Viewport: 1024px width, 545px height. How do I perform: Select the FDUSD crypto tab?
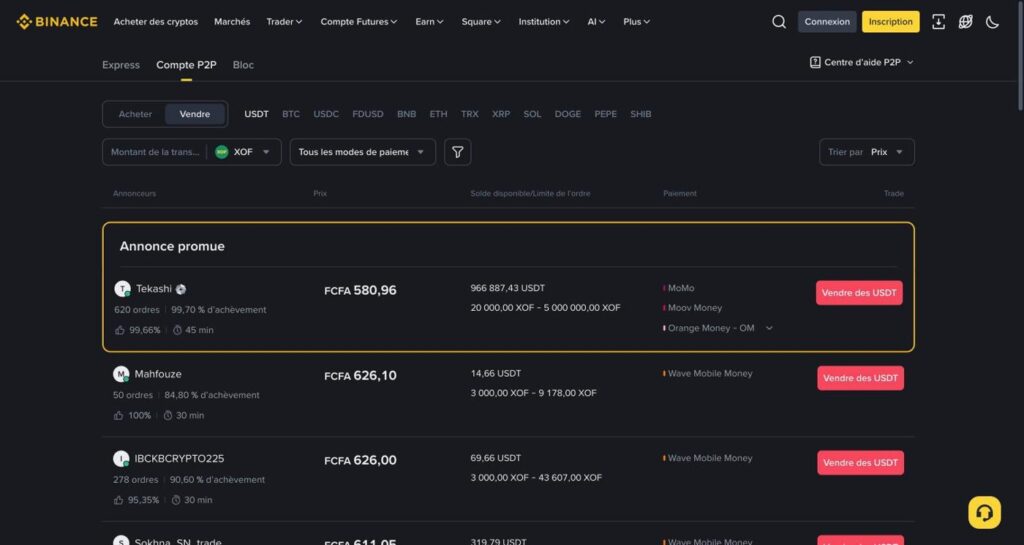pyautogui.click(x=368, y=114)
